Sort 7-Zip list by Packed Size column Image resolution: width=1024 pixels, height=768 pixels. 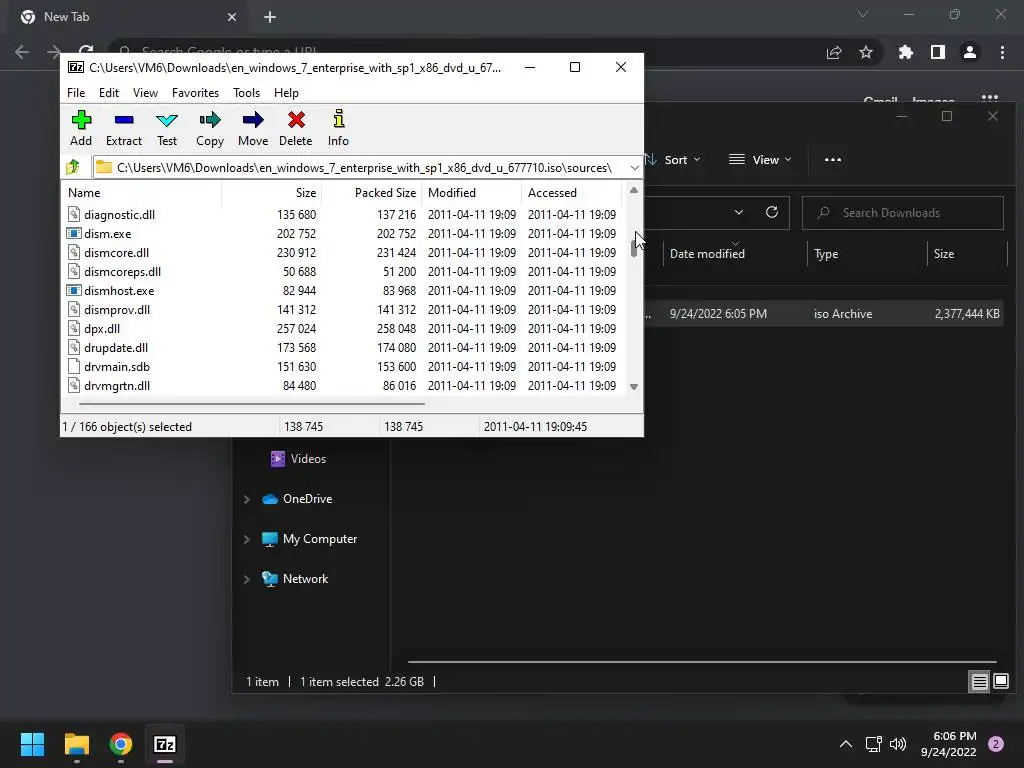[371, 193]
